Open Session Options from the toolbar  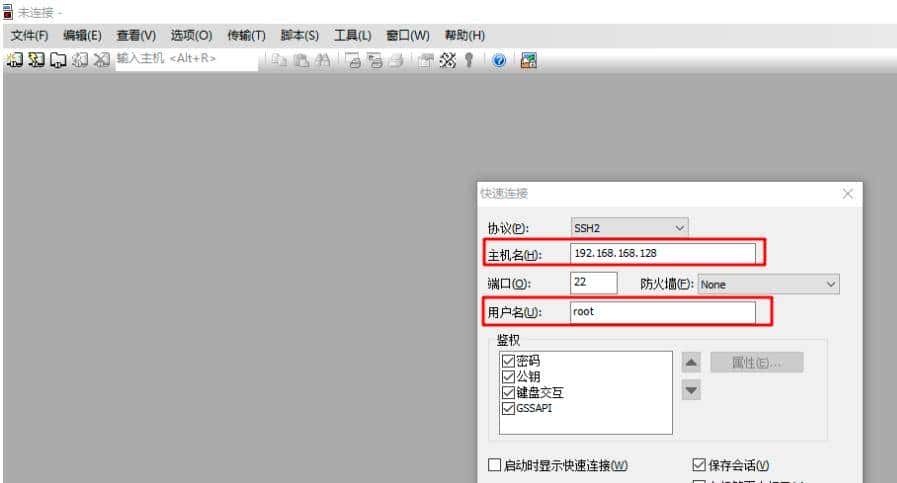(425, 60)
